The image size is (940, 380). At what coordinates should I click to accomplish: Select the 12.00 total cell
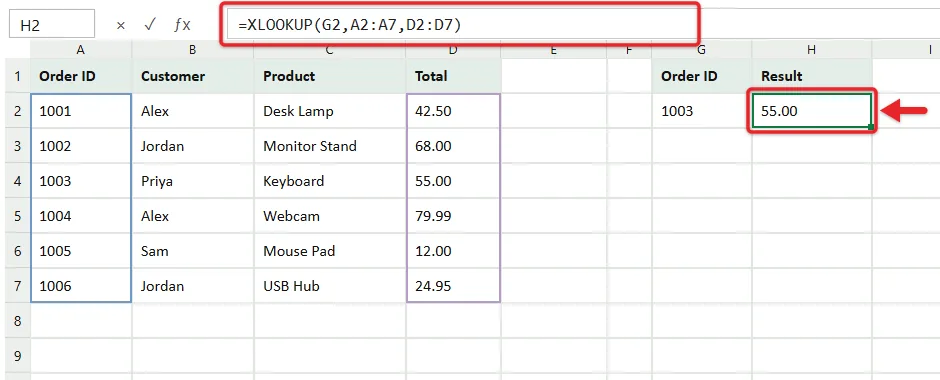453,251
